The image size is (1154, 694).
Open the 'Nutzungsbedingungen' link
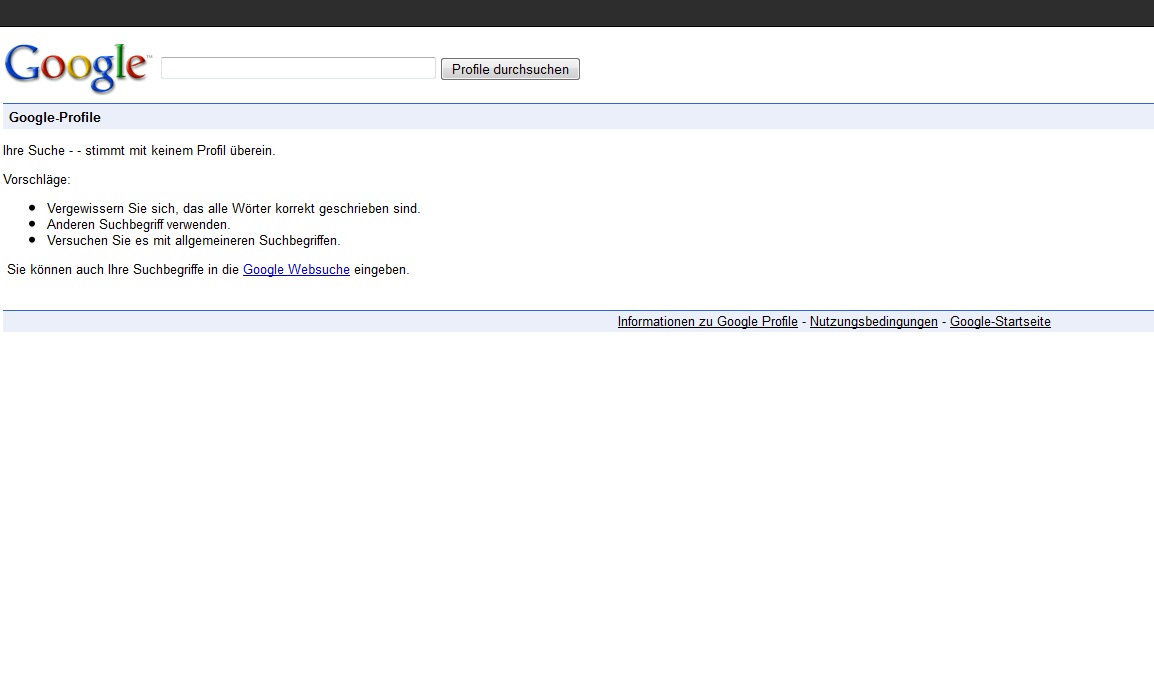pos(874,322)
